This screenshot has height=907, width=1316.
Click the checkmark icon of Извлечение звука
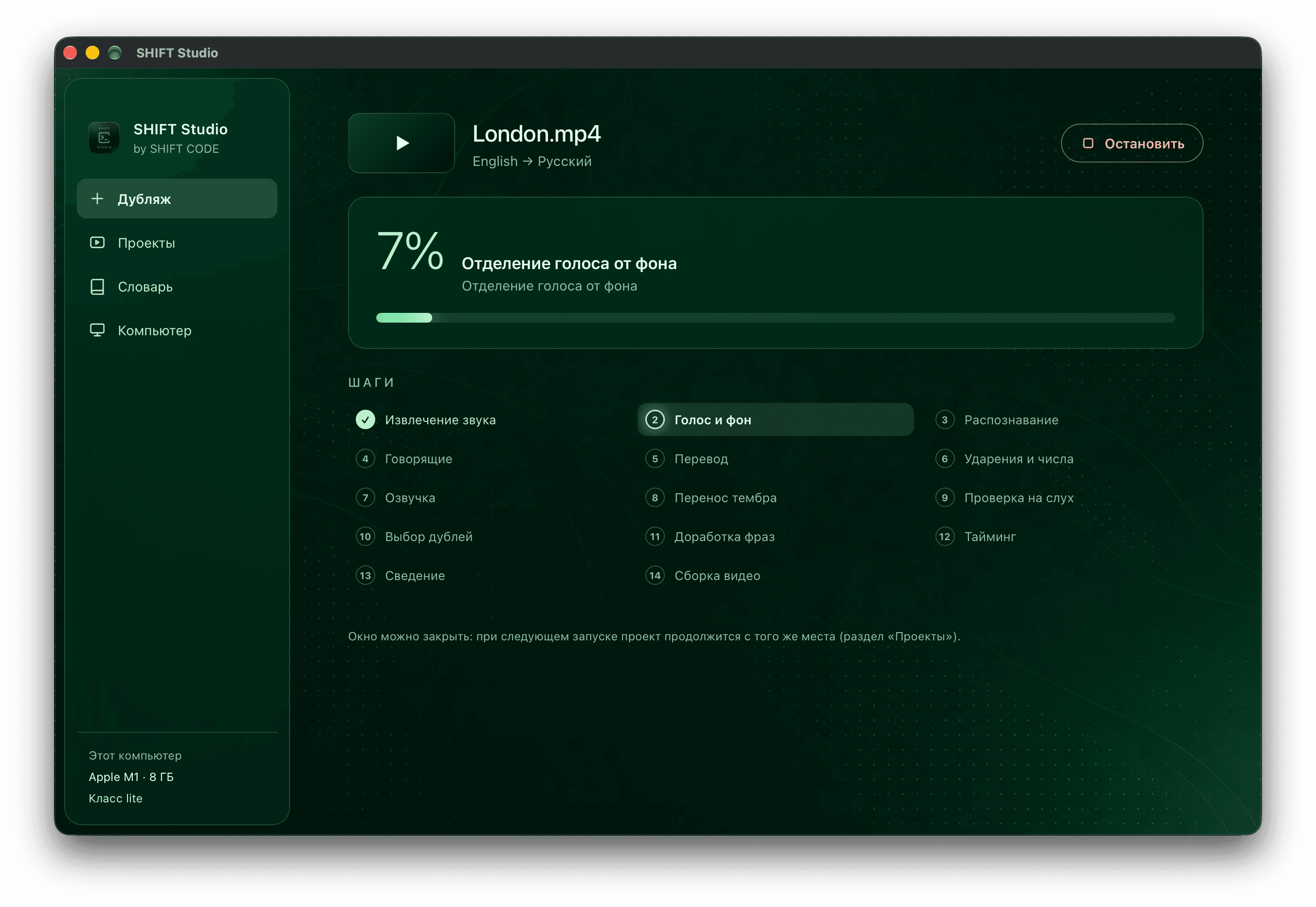365,419
